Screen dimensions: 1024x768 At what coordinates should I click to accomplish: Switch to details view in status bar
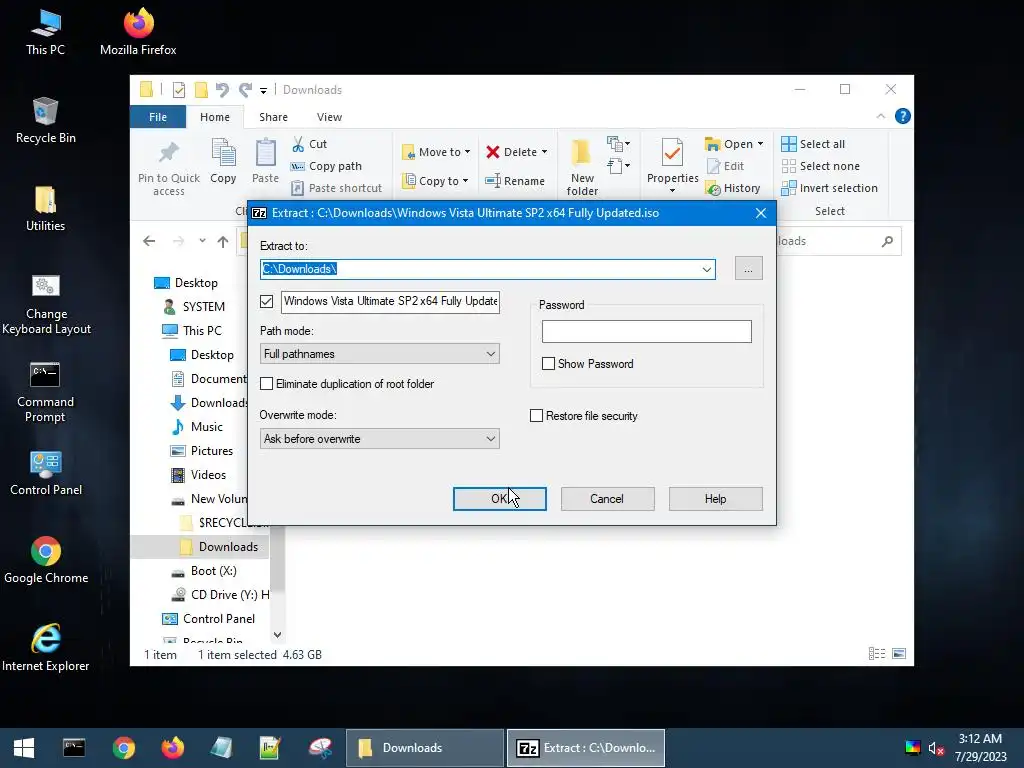[x=877, y=654]
